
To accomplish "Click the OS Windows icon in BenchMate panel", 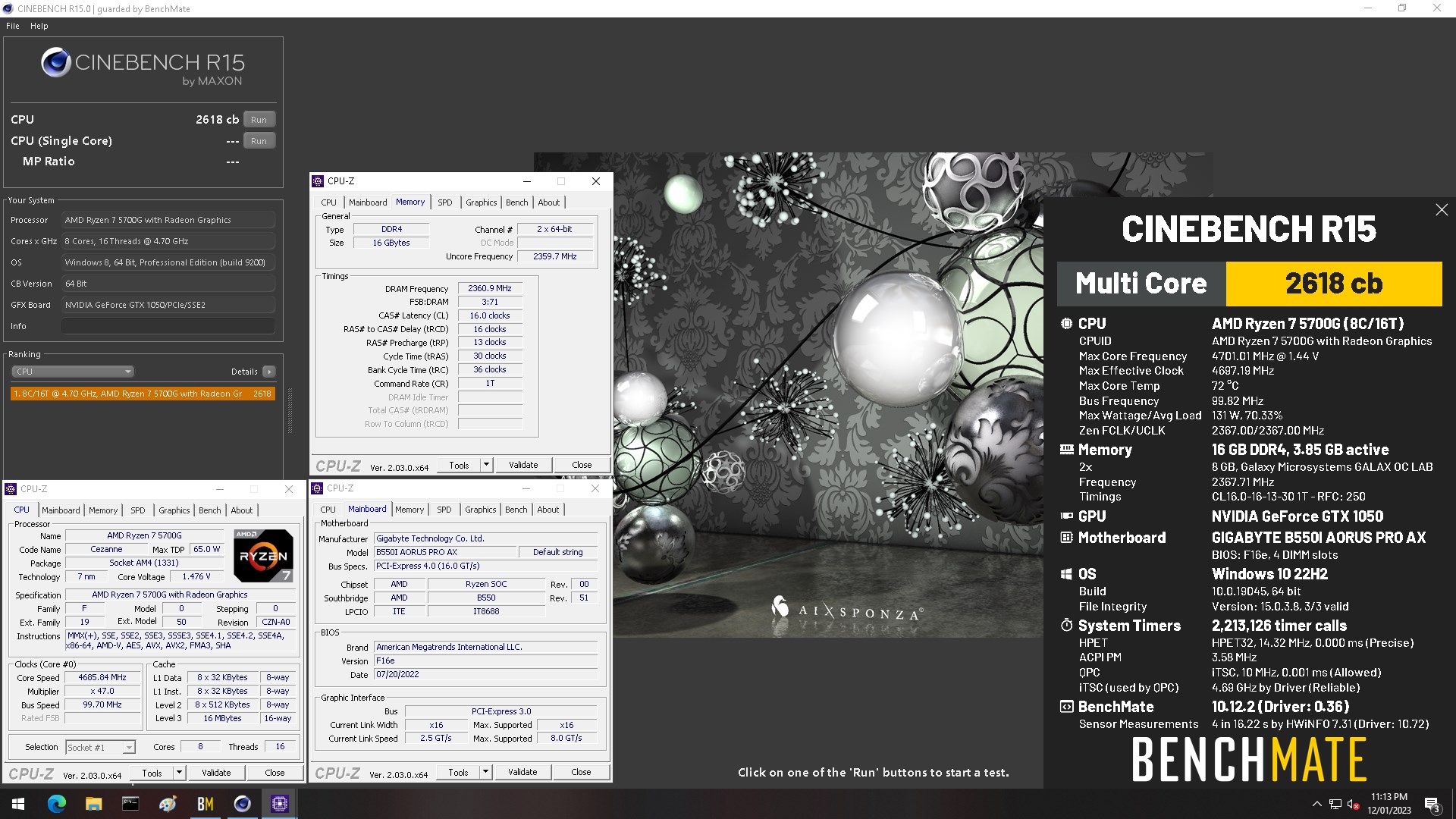I will click(1066, 574).
